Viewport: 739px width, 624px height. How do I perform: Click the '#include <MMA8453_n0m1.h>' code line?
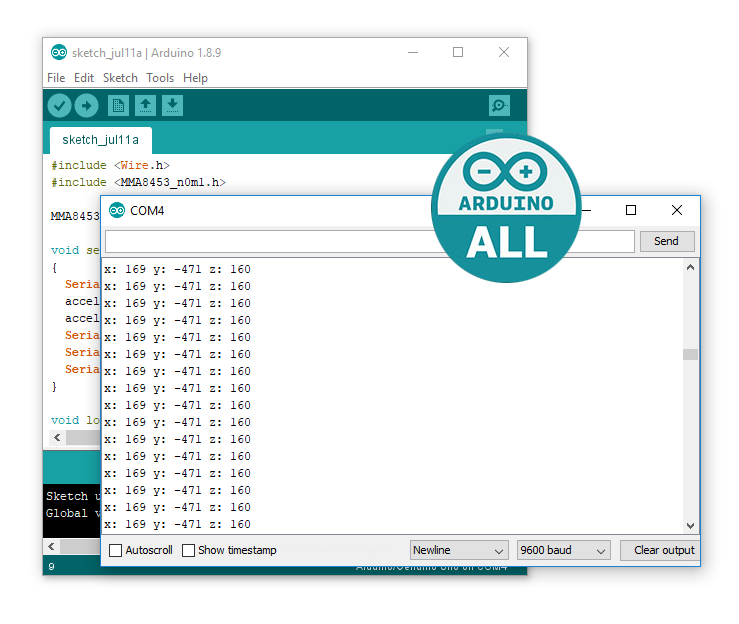(x=138, y=182)
